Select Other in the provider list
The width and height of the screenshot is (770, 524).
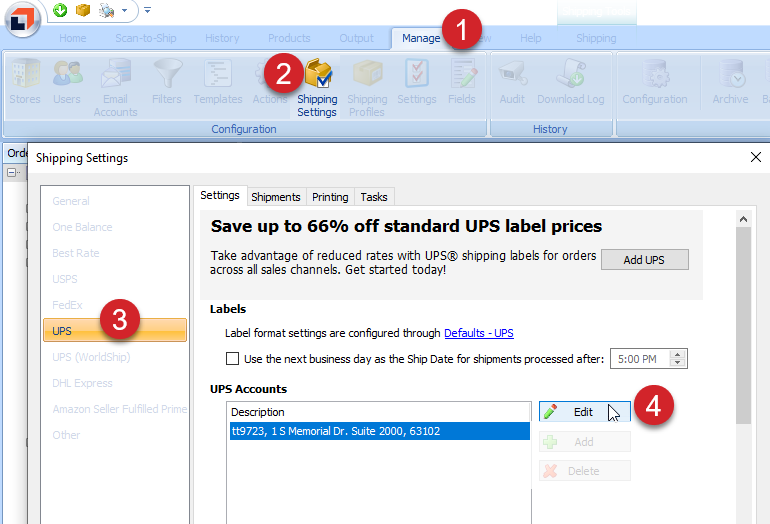click(x=114, y=435)
